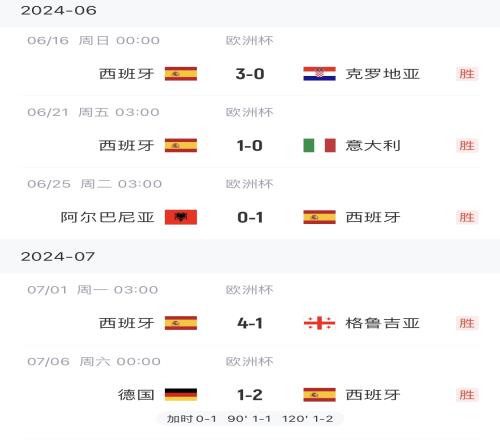This screenshot has height=440, width=500.
Task: Click the Italy flag icon
Action: pos(319,145)
